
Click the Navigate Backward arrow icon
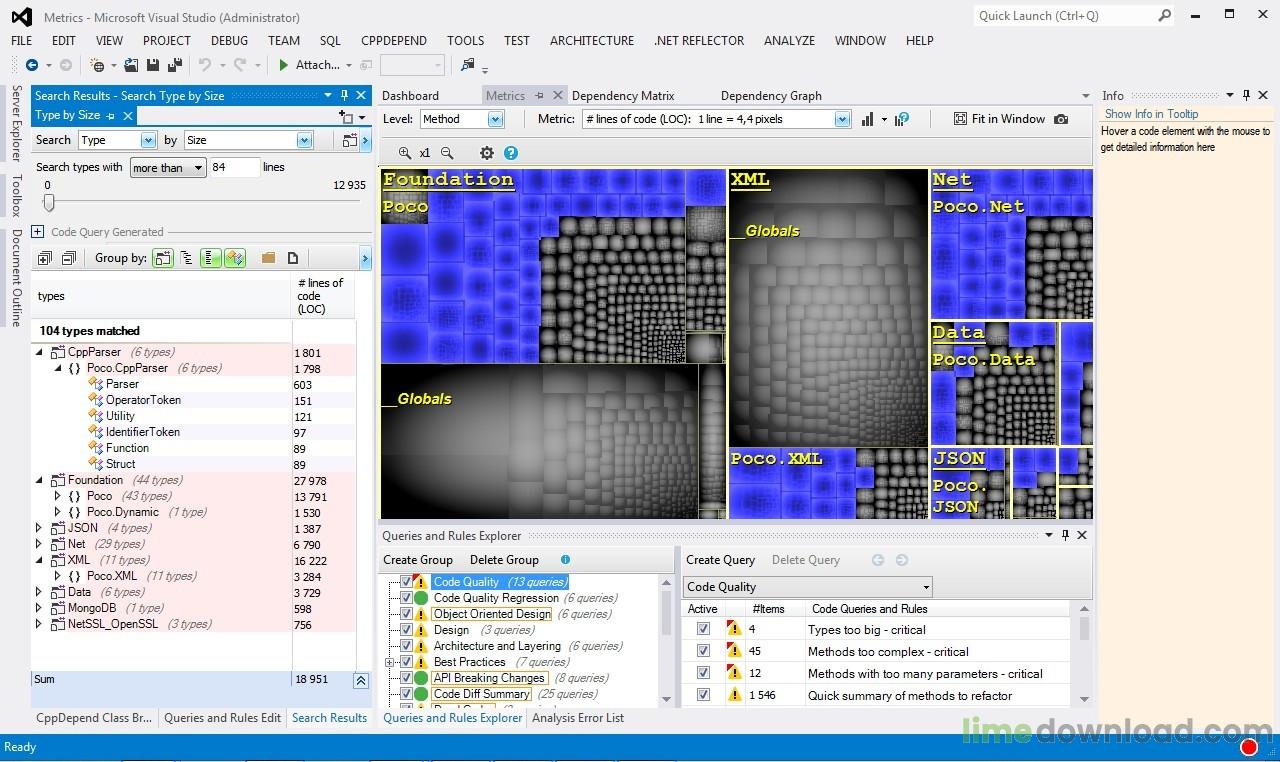tap(32, 65)
